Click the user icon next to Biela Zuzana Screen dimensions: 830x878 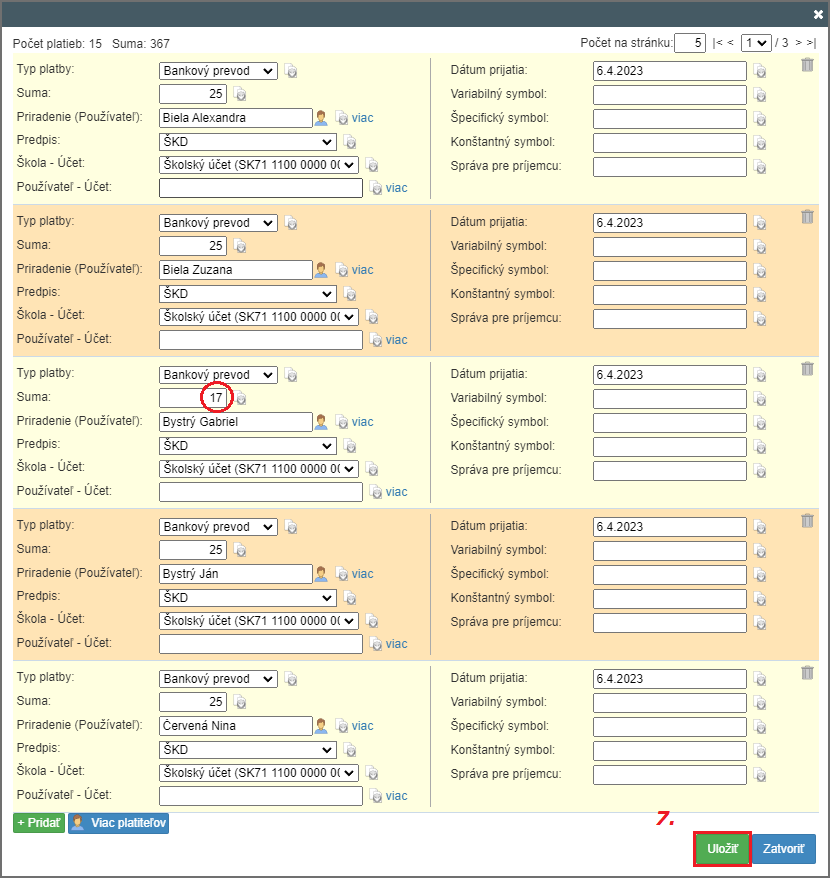(321, 270)
